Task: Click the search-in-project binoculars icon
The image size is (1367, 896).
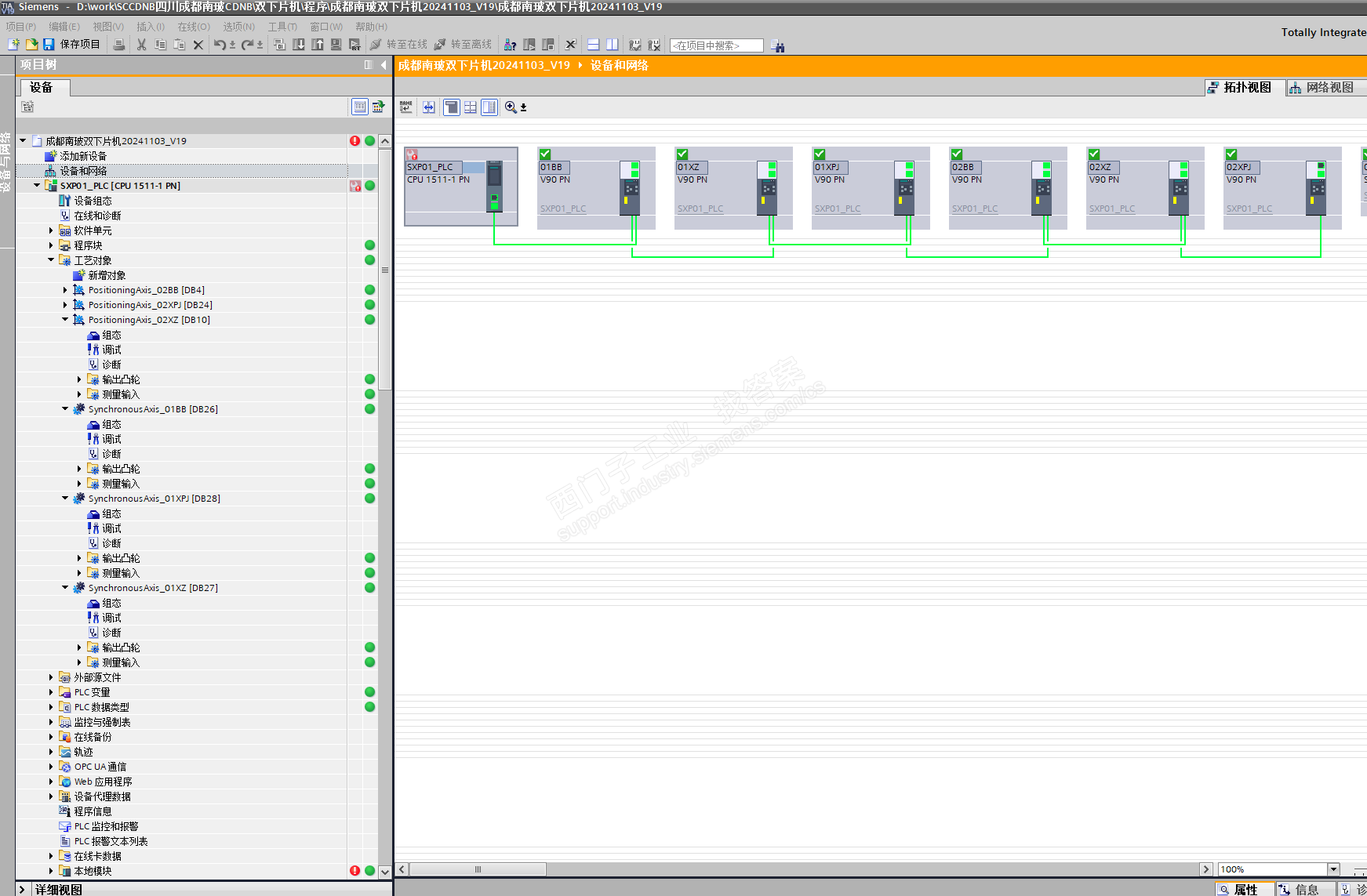Action: click(777, 45)
